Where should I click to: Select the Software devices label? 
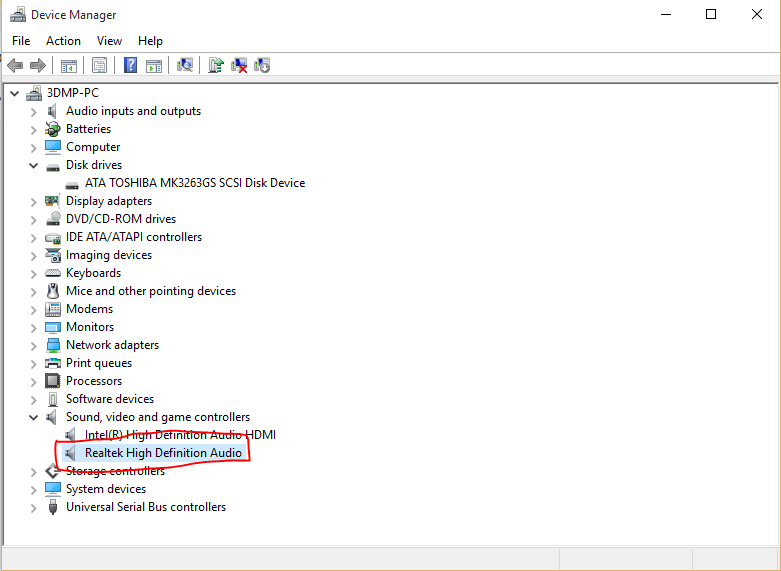(x=110, y=399)
